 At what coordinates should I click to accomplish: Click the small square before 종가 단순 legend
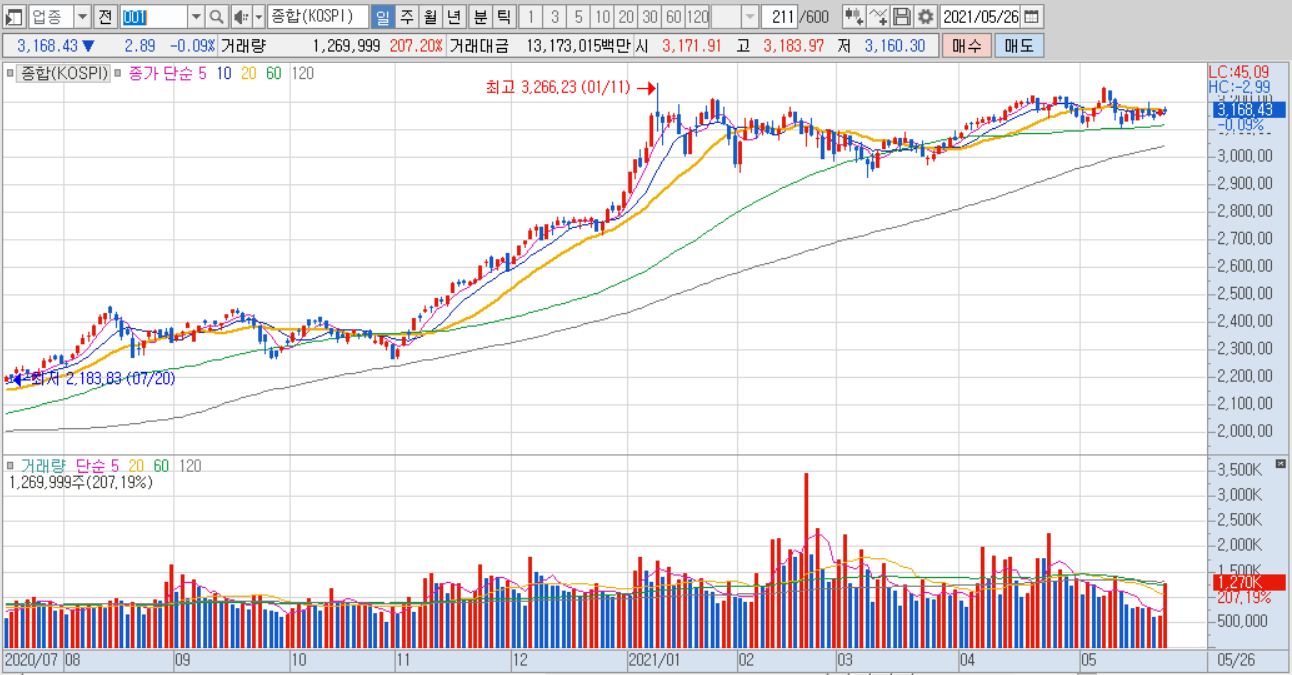click(119, 73)
